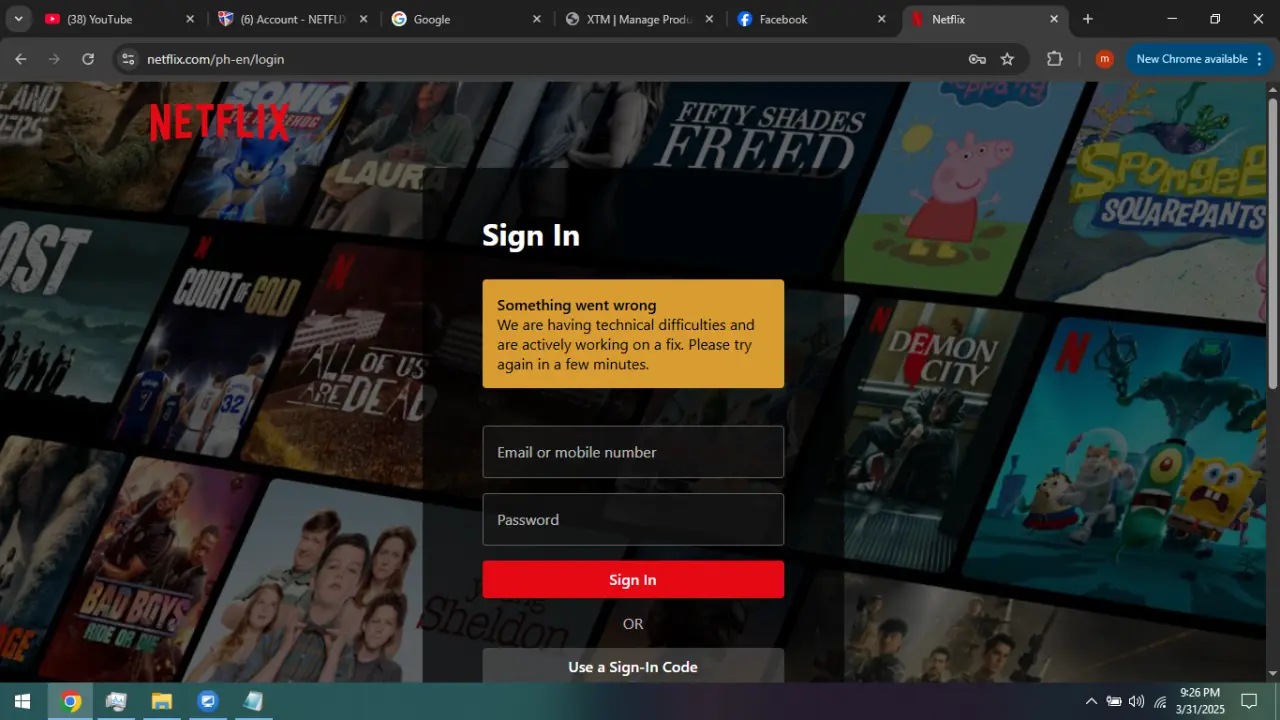Reload the Netflix login page
Image resolution: width=1280 pixels, height=720 pixels.
pyautogui.click(x=88, y=59)
